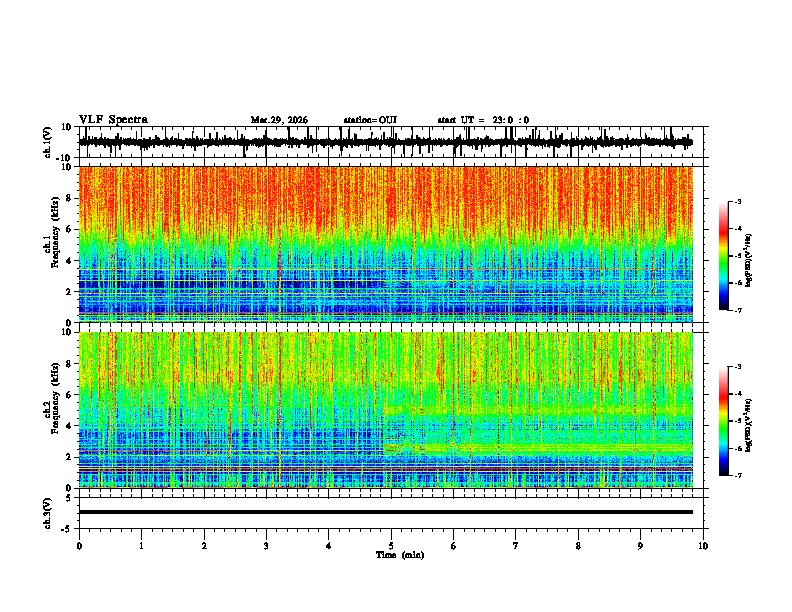This screenshot has height=612, width=792.
Task: Click the ch.1 spectrogram color scale bar
Action: coord(723,256)
